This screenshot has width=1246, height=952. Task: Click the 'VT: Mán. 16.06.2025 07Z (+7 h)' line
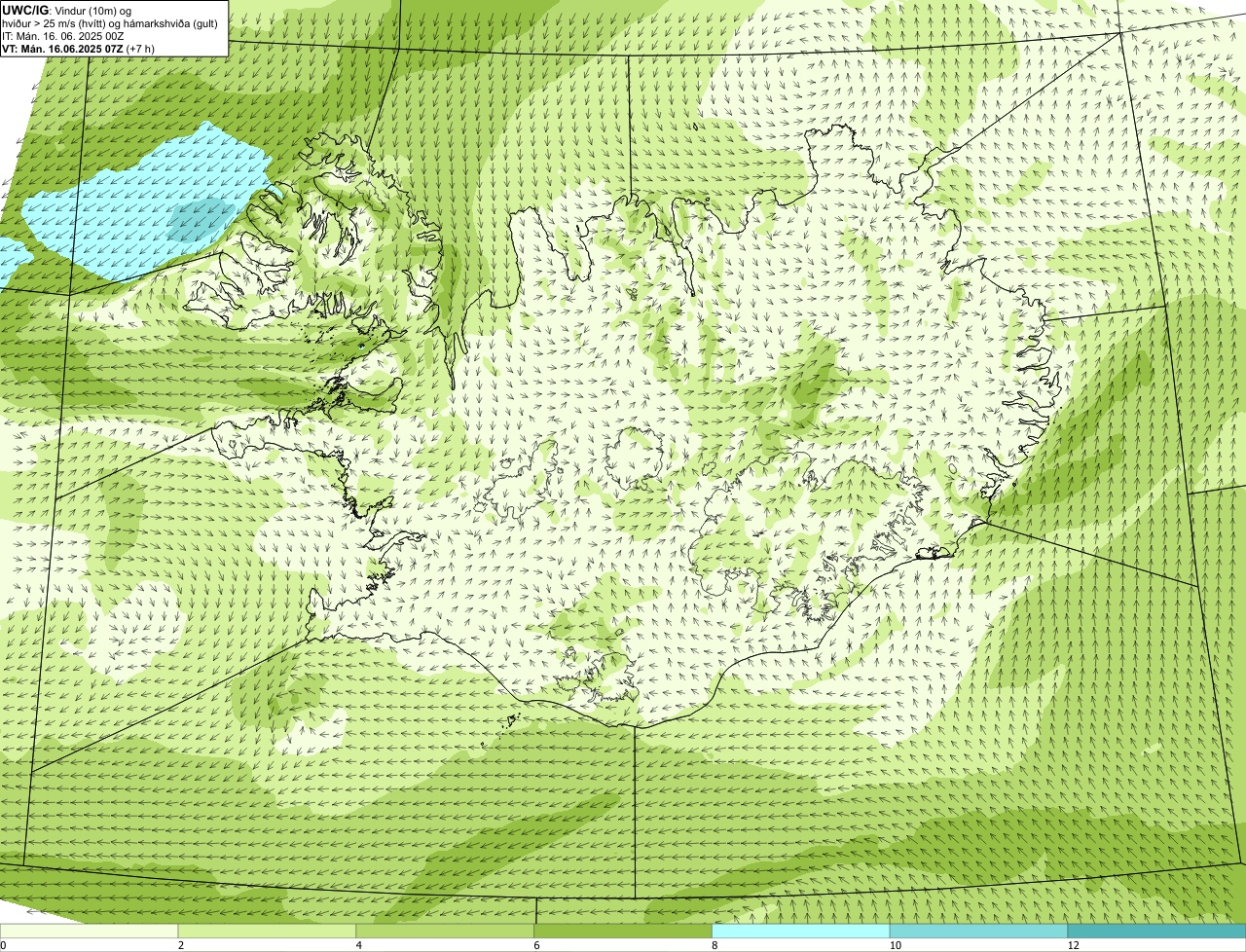click(79, 48)
